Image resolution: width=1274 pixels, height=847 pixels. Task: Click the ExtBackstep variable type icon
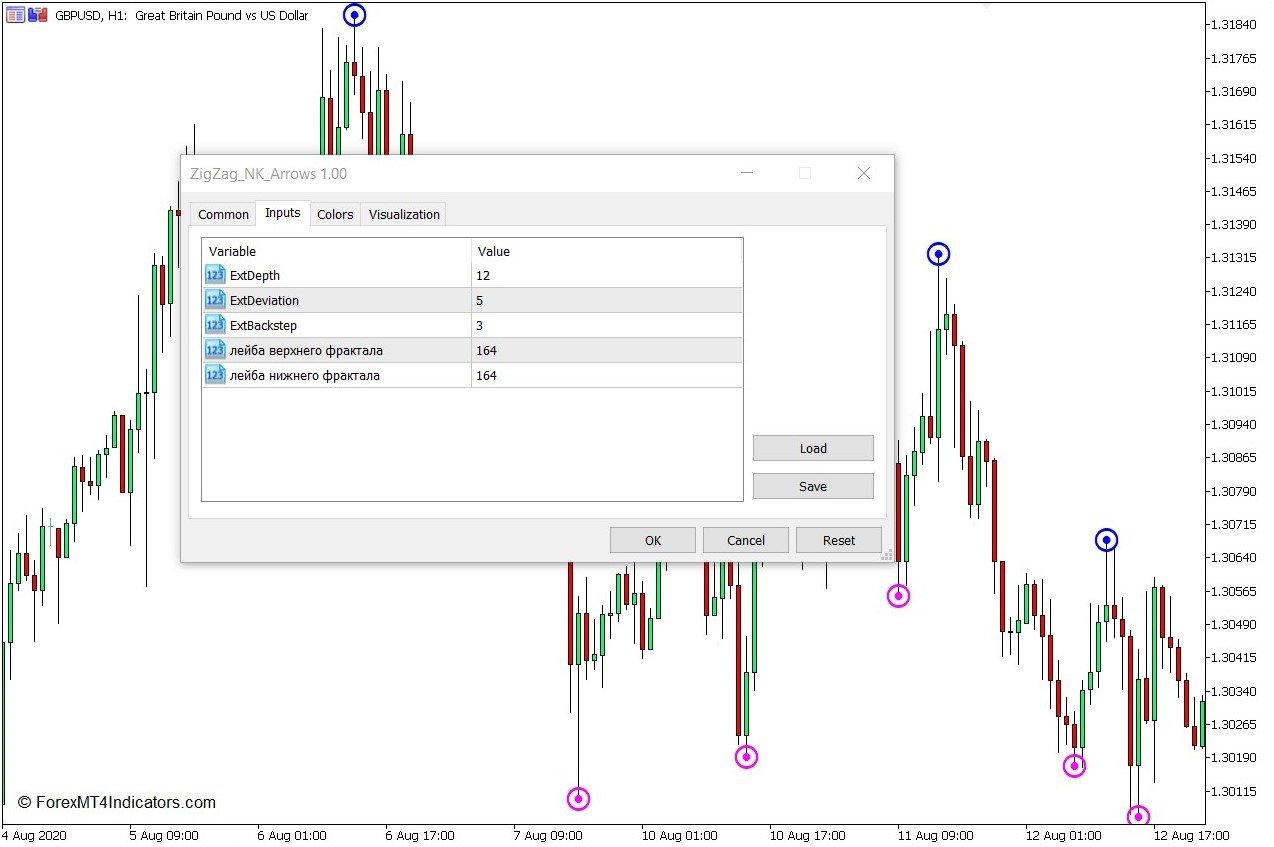pos(215,325)
